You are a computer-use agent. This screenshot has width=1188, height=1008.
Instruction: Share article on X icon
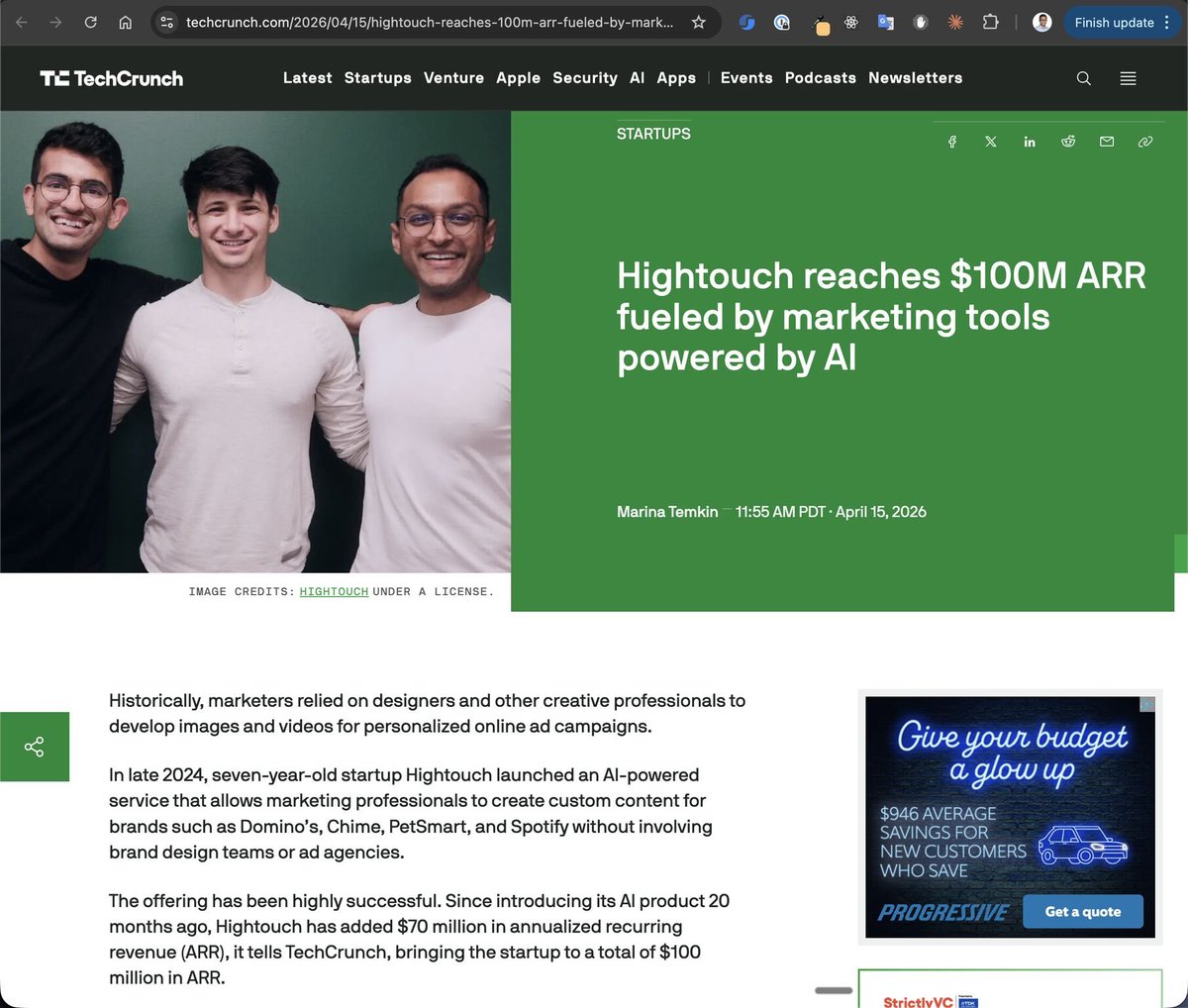click(x=991, y=142)
